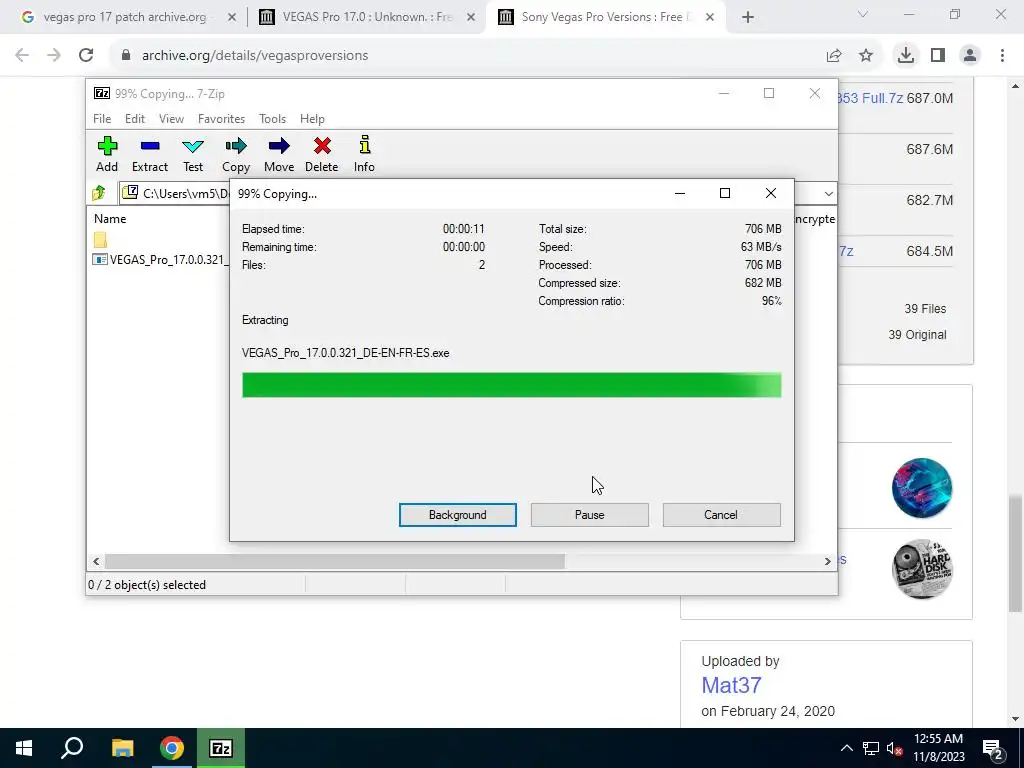Click the muted volume tray icon
The height and width of the screenshot is (768, 1024).
pos(895,748)
